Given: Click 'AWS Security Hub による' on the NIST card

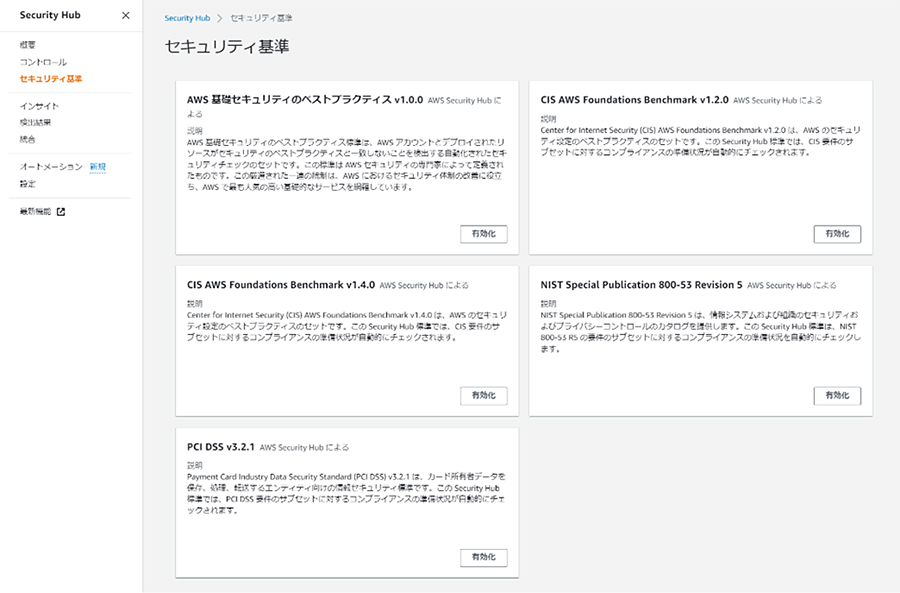Looking at the screenshot, I should [x=792, y=285].
